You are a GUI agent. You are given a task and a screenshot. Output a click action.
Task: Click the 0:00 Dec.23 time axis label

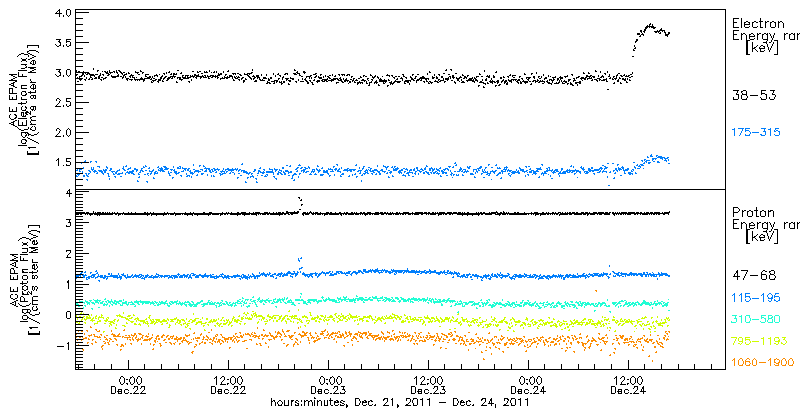(x=330, y=385)
